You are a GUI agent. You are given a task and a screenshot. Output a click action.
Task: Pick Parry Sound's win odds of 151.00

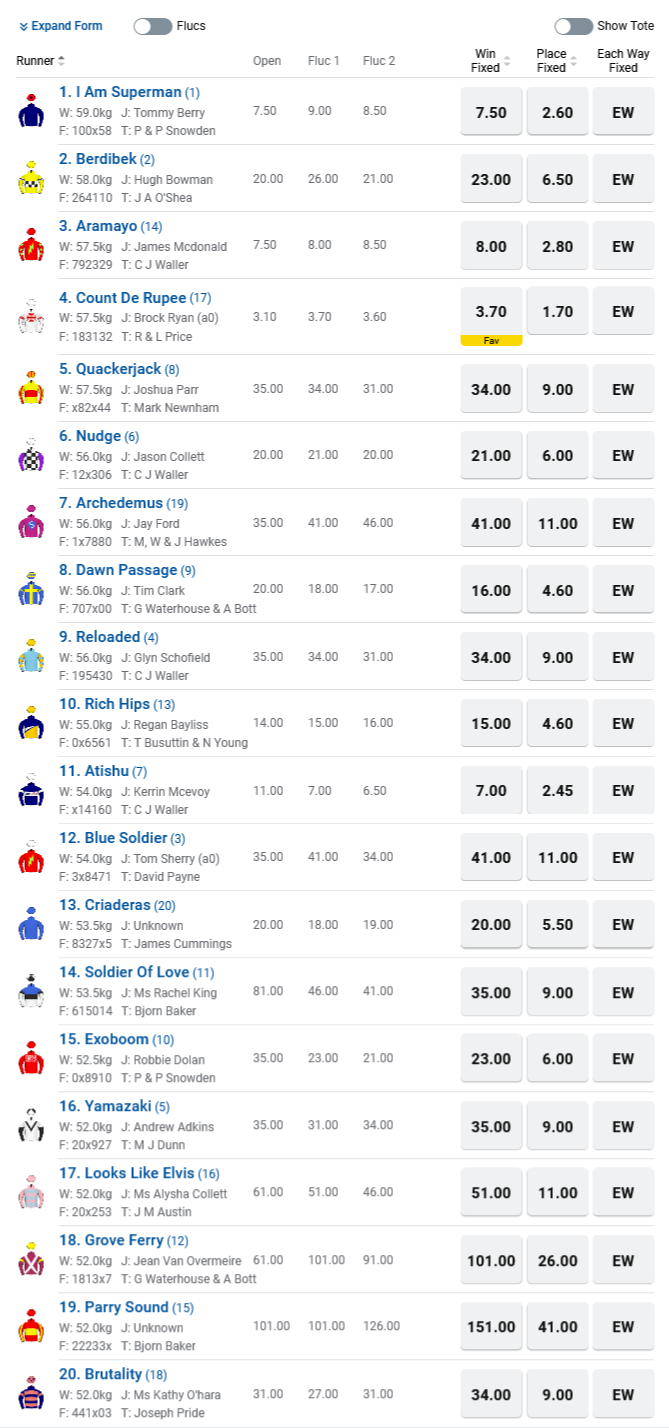[x=491, y=1326]
